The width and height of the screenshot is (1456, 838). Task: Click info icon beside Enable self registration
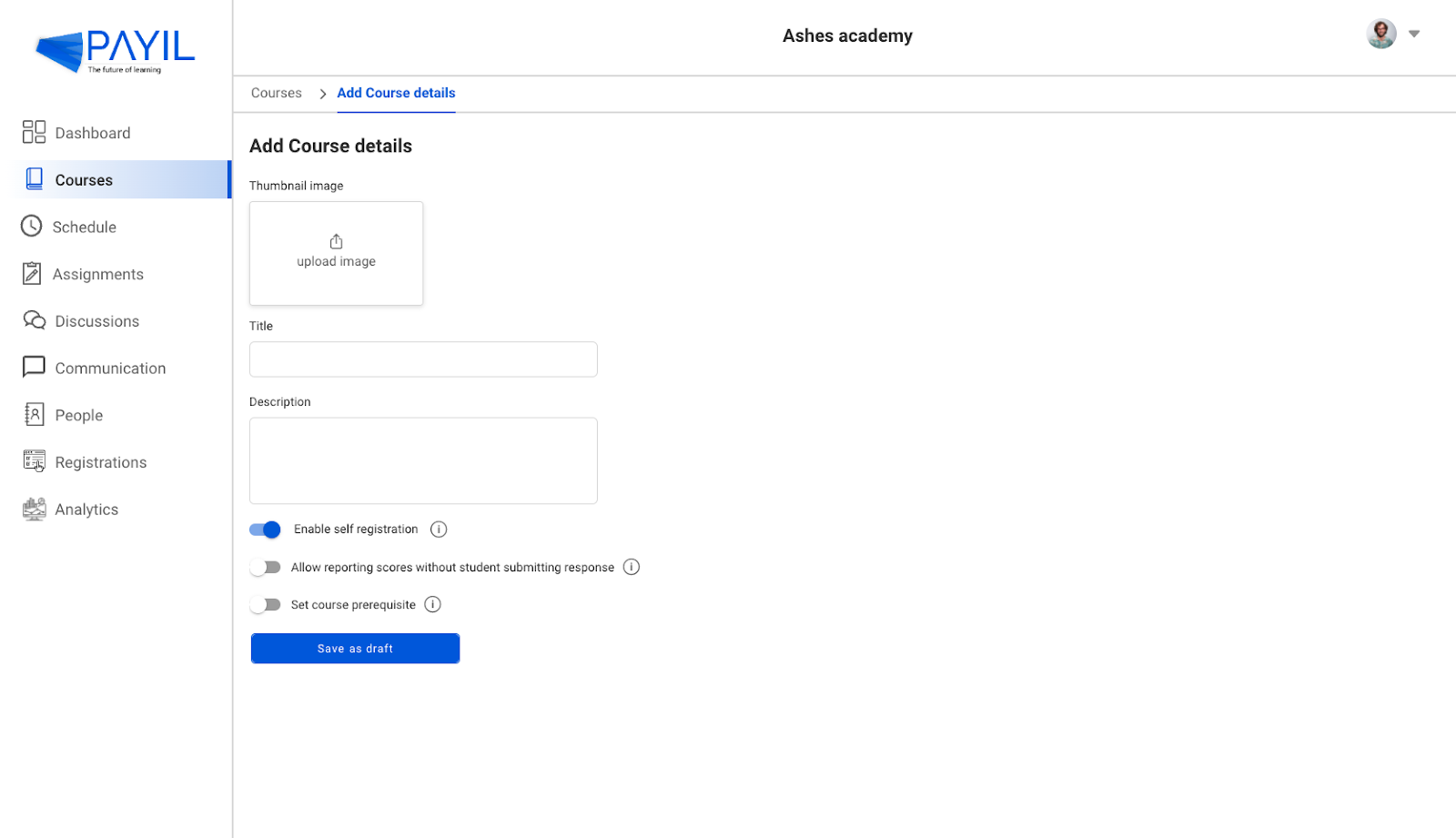[439, 530]
